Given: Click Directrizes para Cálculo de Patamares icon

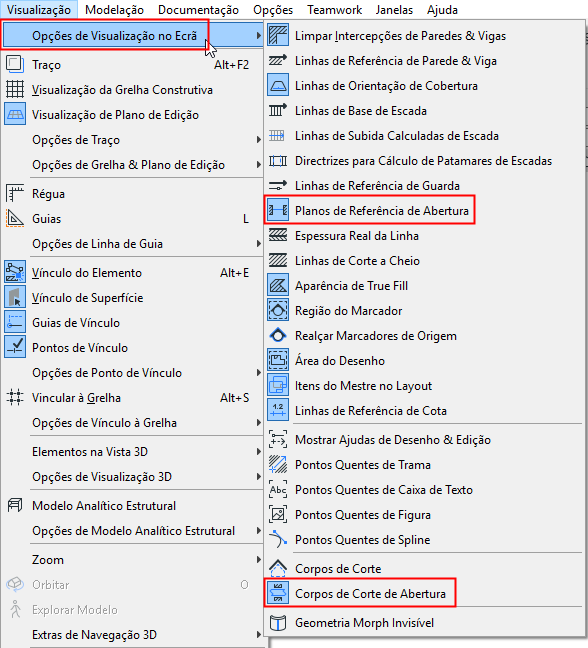Looking at the screenshot, I should pos(278,161).
